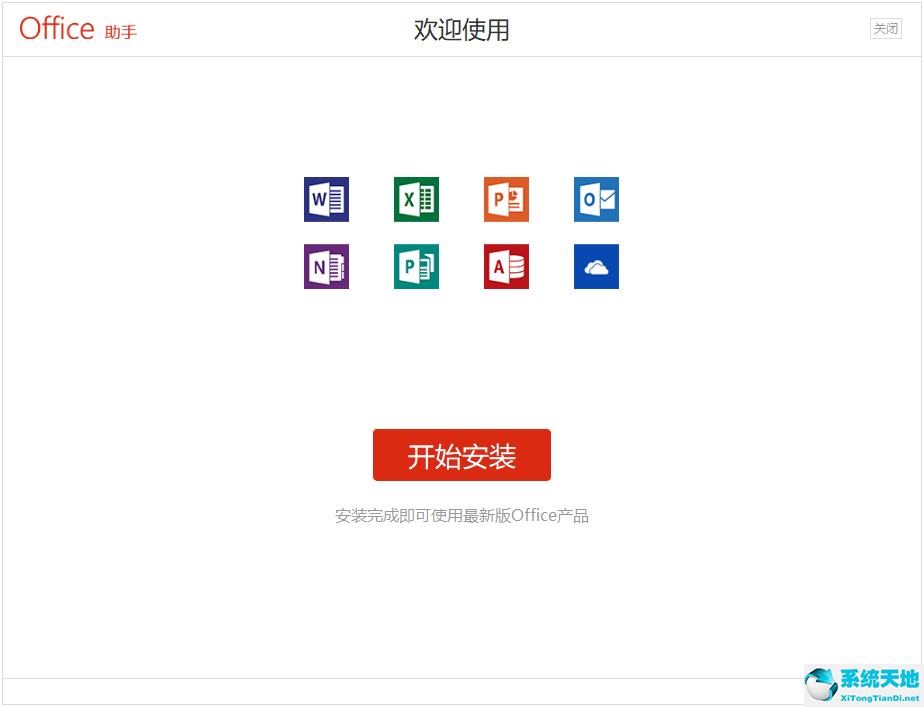Click the 安装完成即可使用最新版Office产品 text
924x707 pixels.
(461, 516)
